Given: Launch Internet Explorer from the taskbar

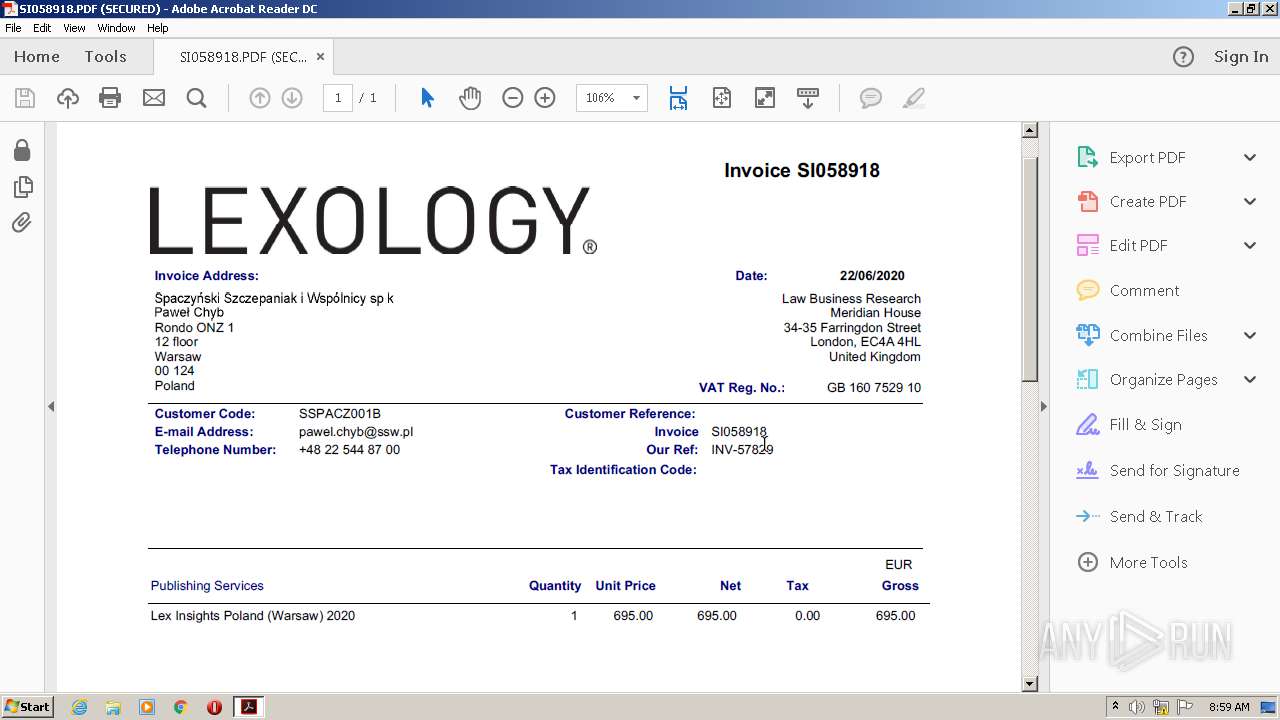Looking at the screenshot, I should (79, 707).
